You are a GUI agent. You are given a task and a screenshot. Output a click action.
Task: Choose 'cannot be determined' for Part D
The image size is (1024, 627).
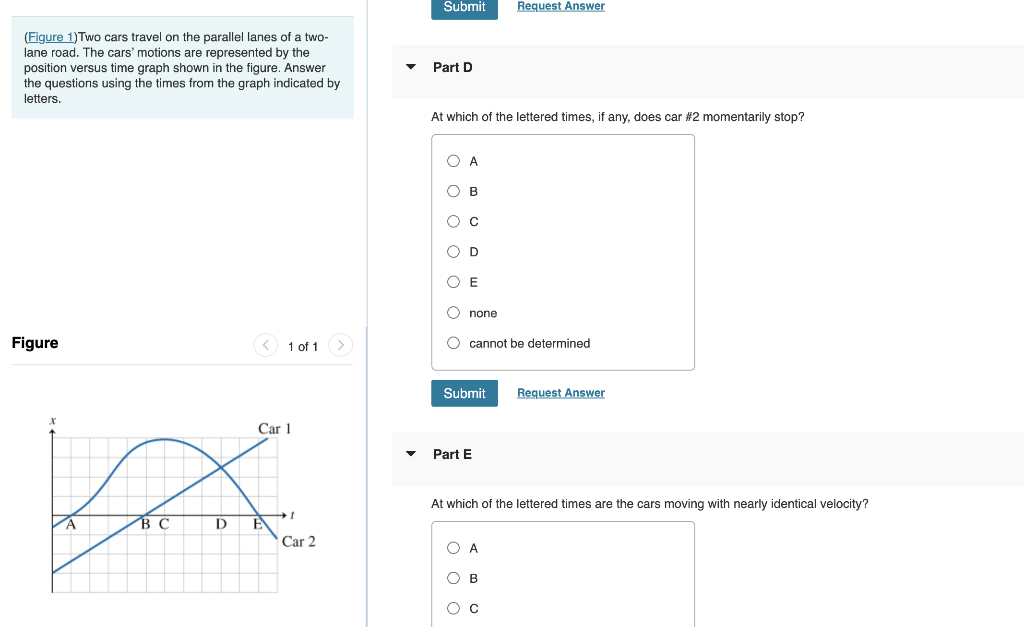coord(453,342)
